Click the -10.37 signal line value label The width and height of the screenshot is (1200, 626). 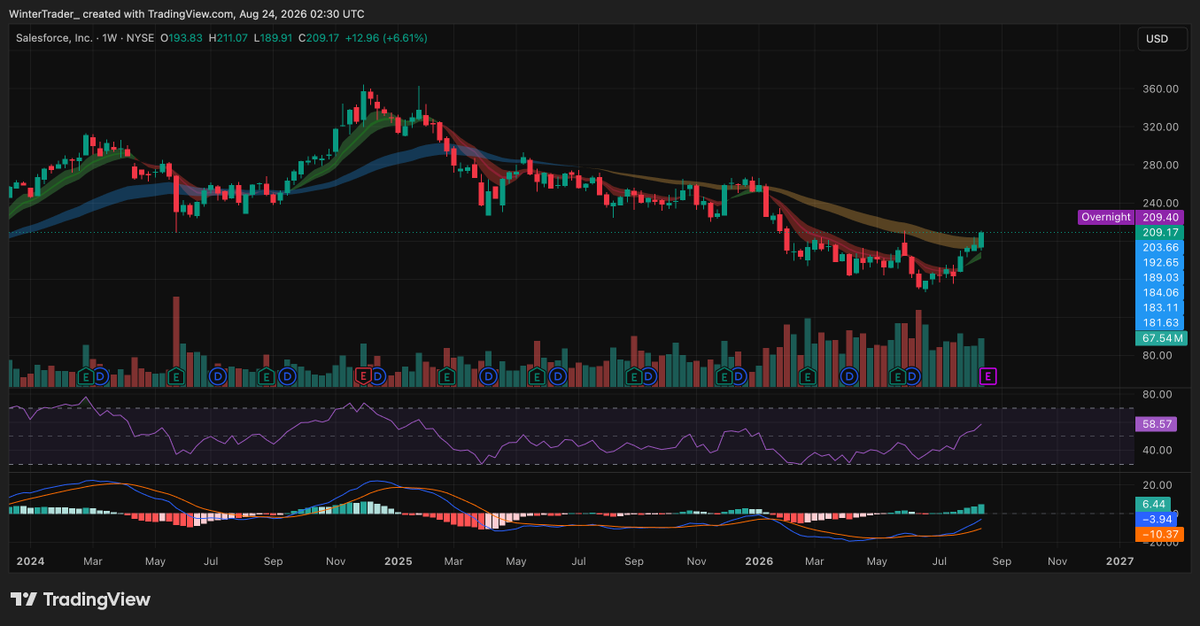[x=1159, y=535]
